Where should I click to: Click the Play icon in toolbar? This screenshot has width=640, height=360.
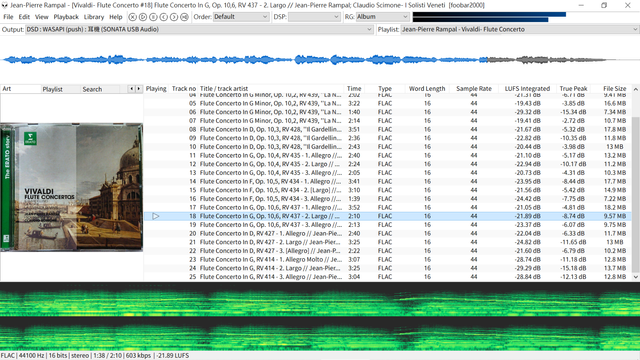143,17
